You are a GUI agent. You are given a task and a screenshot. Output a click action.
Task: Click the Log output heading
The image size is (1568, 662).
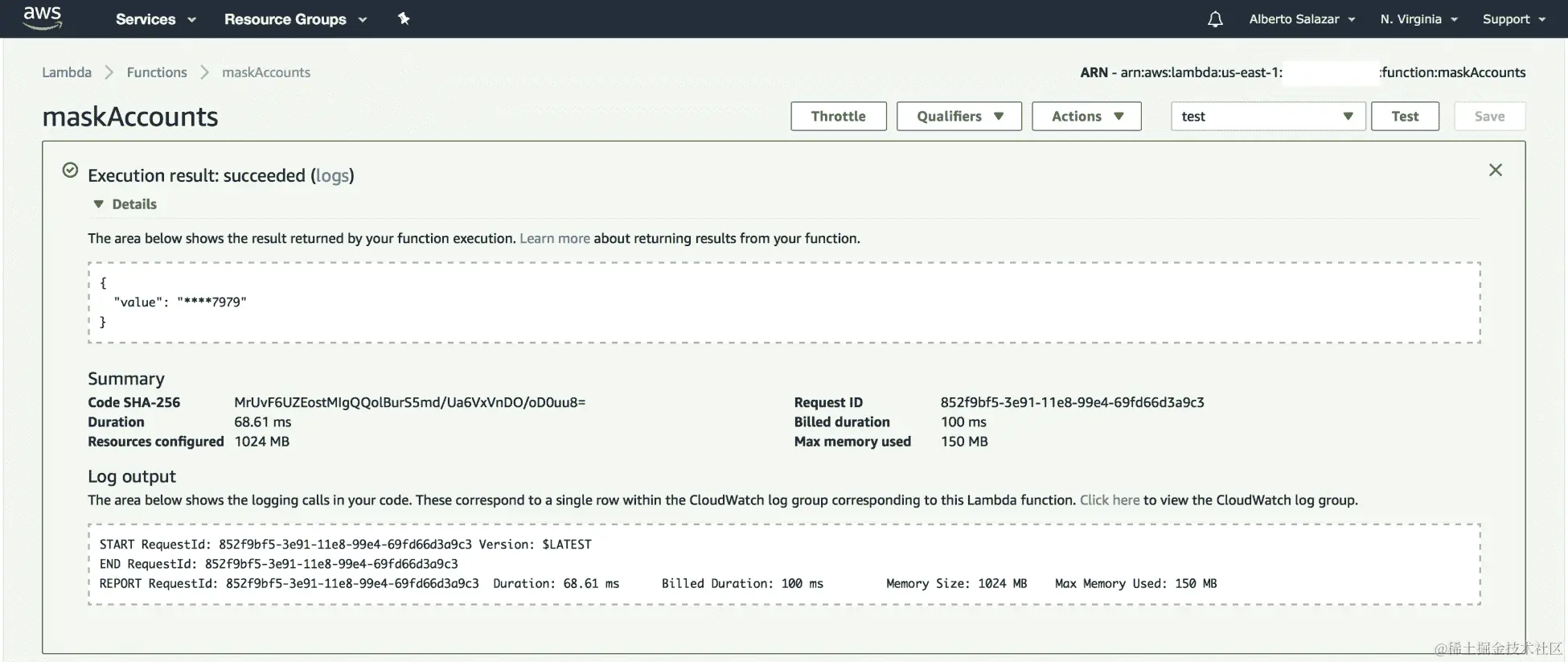point(132,477)
